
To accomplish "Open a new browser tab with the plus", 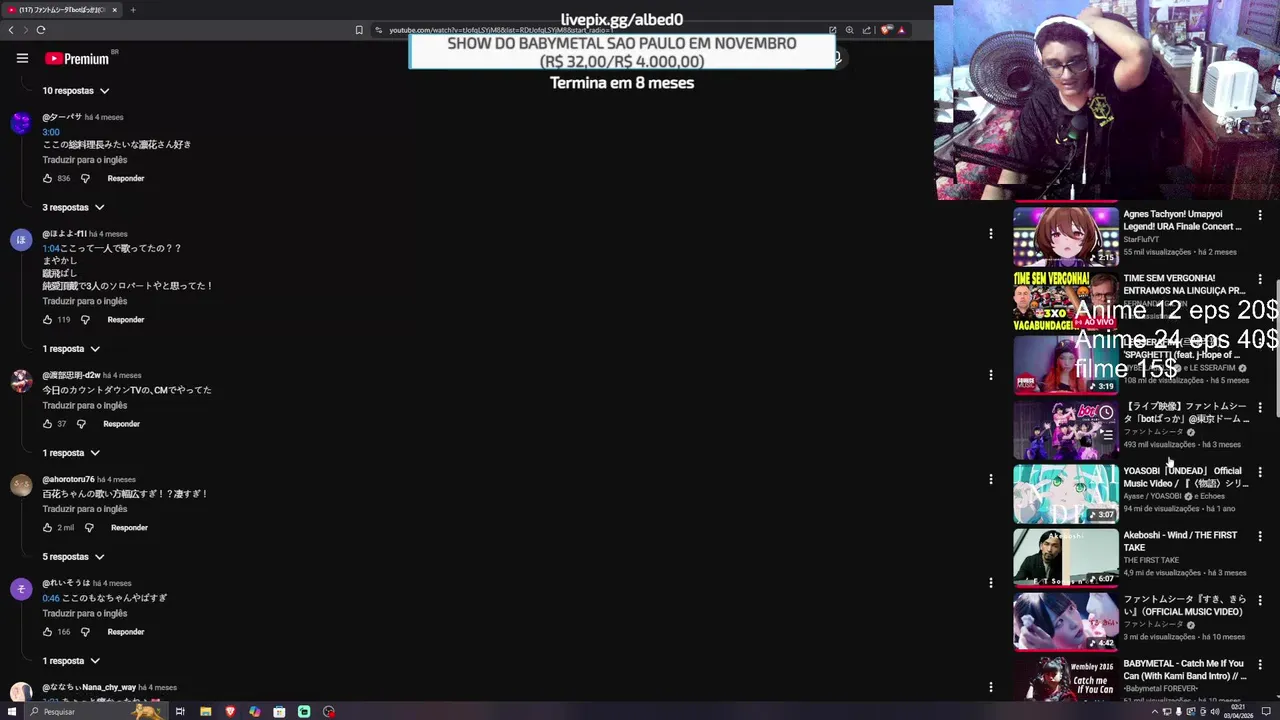I will pos(133,10).
